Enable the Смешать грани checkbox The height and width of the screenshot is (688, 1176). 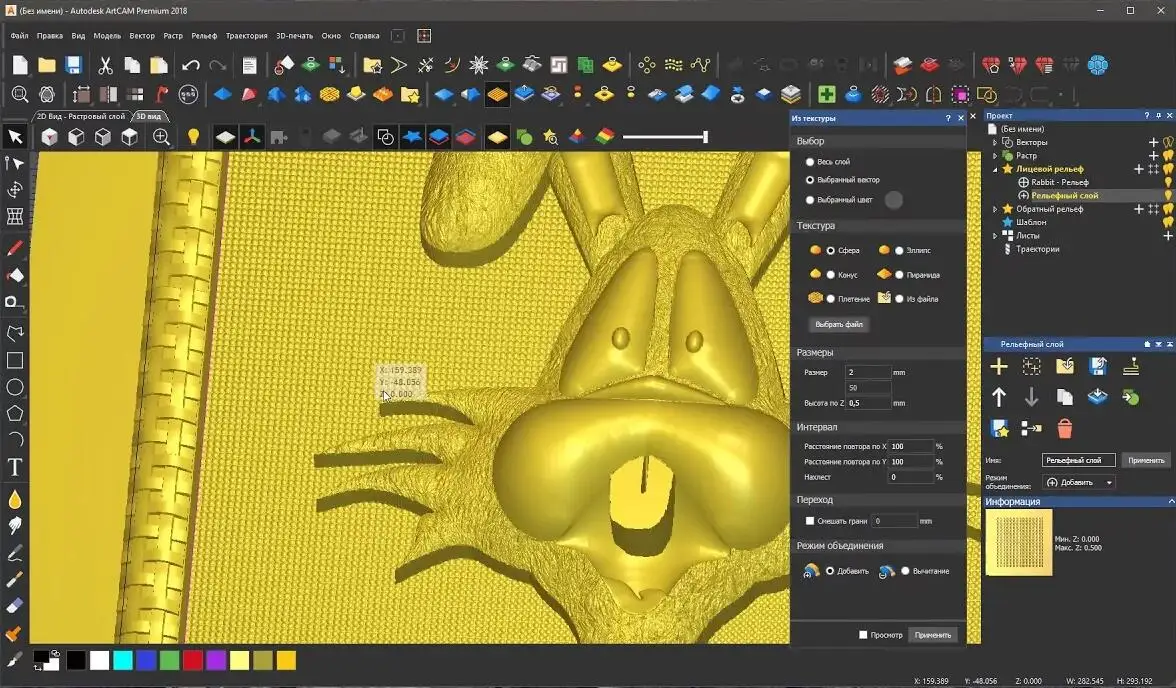click(811, 520)
